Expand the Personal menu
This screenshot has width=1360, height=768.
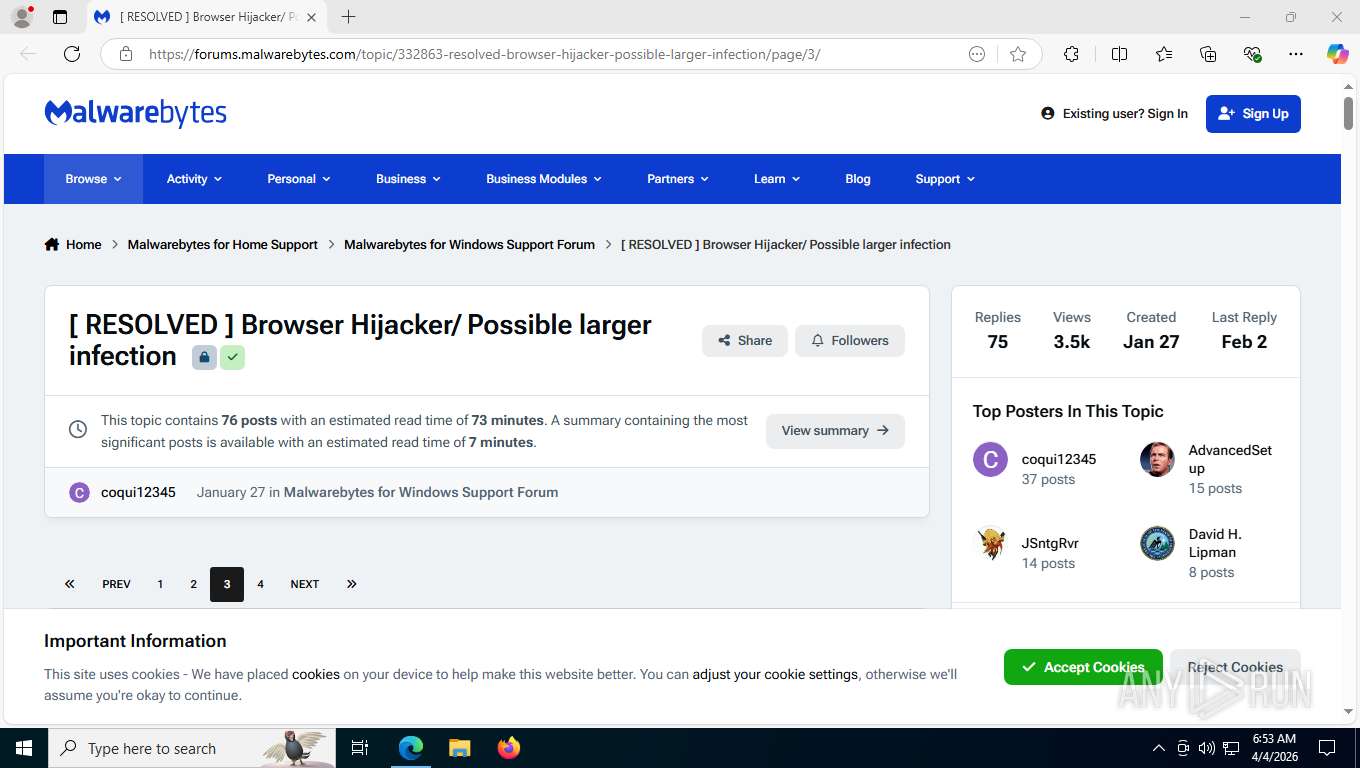(x=298, y=179)
